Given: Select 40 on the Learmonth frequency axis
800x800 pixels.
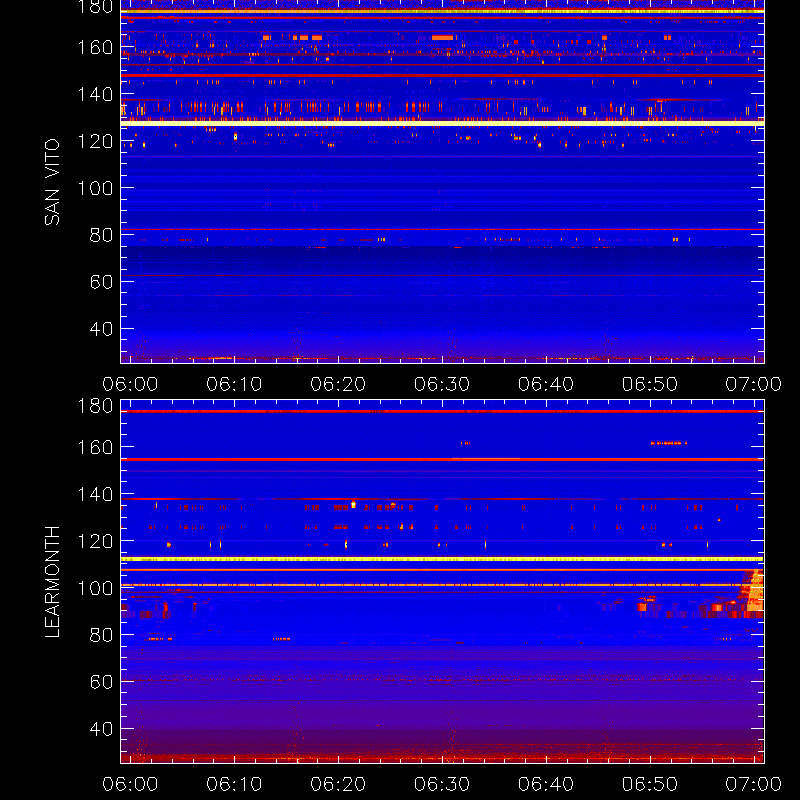Looking at the screenshot, I should [101, 729].
